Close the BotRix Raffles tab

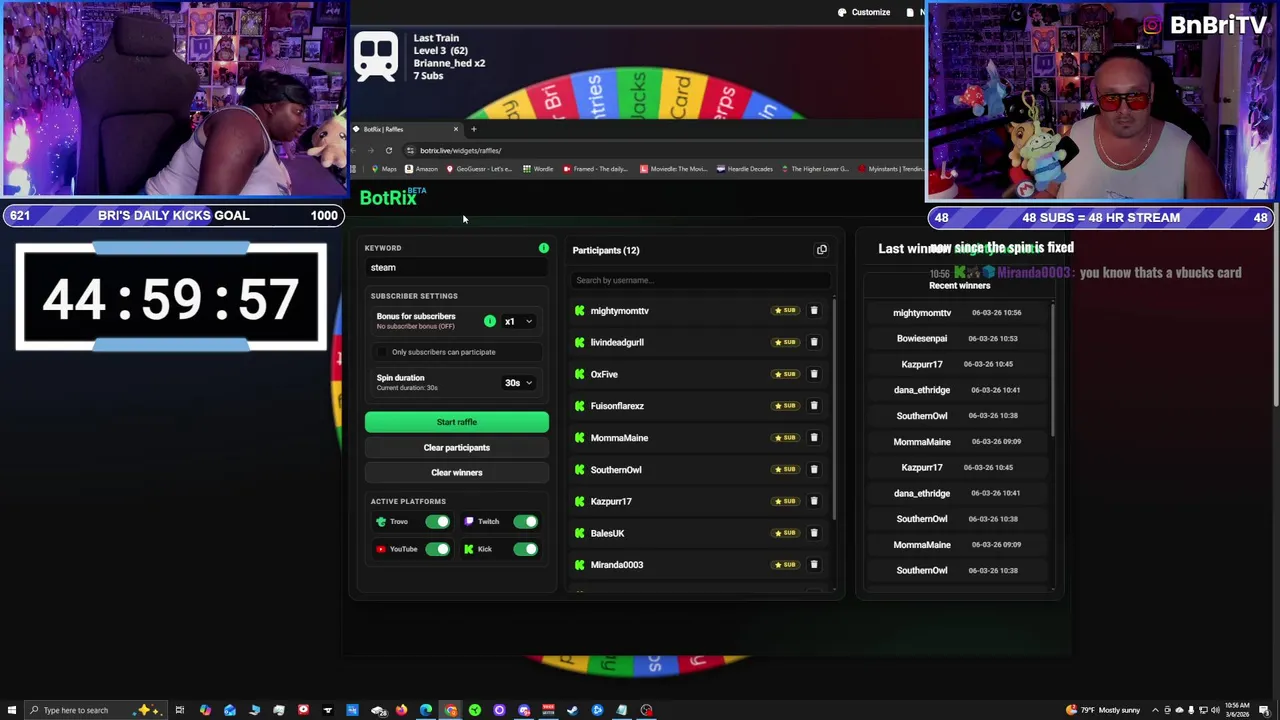(456, 129)
